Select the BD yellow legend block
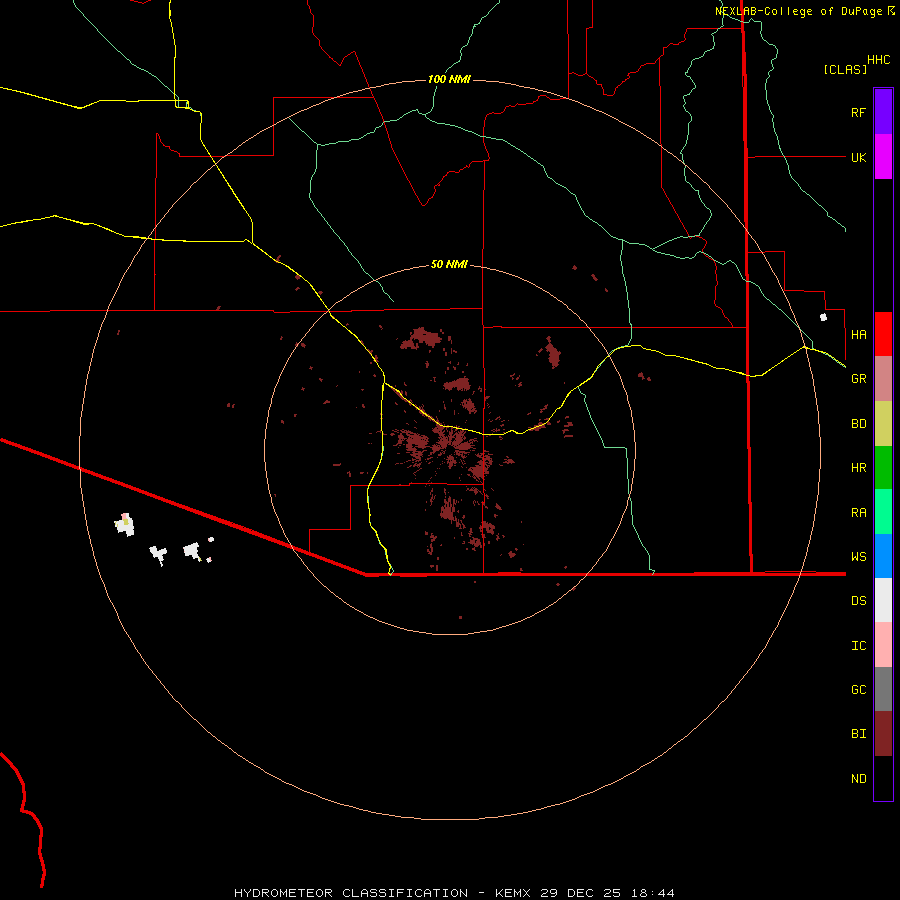900x900 pixels. [883, 424]
